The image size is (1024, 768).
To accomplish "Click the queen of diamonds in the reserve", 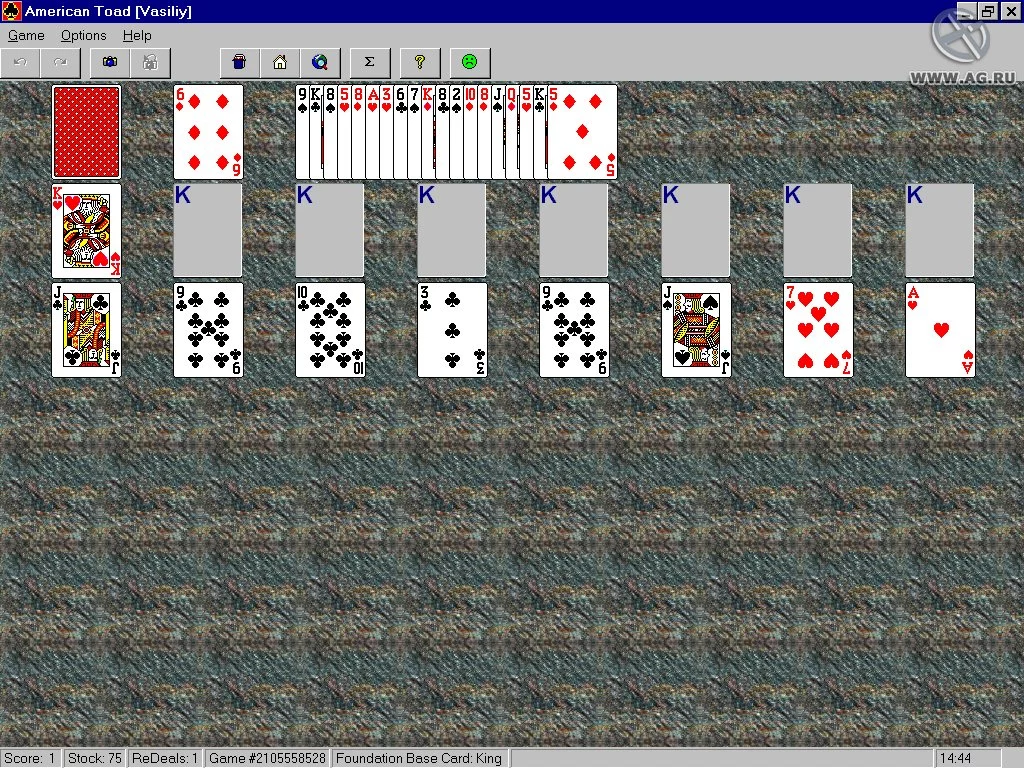I will click(x=512, y=131).
